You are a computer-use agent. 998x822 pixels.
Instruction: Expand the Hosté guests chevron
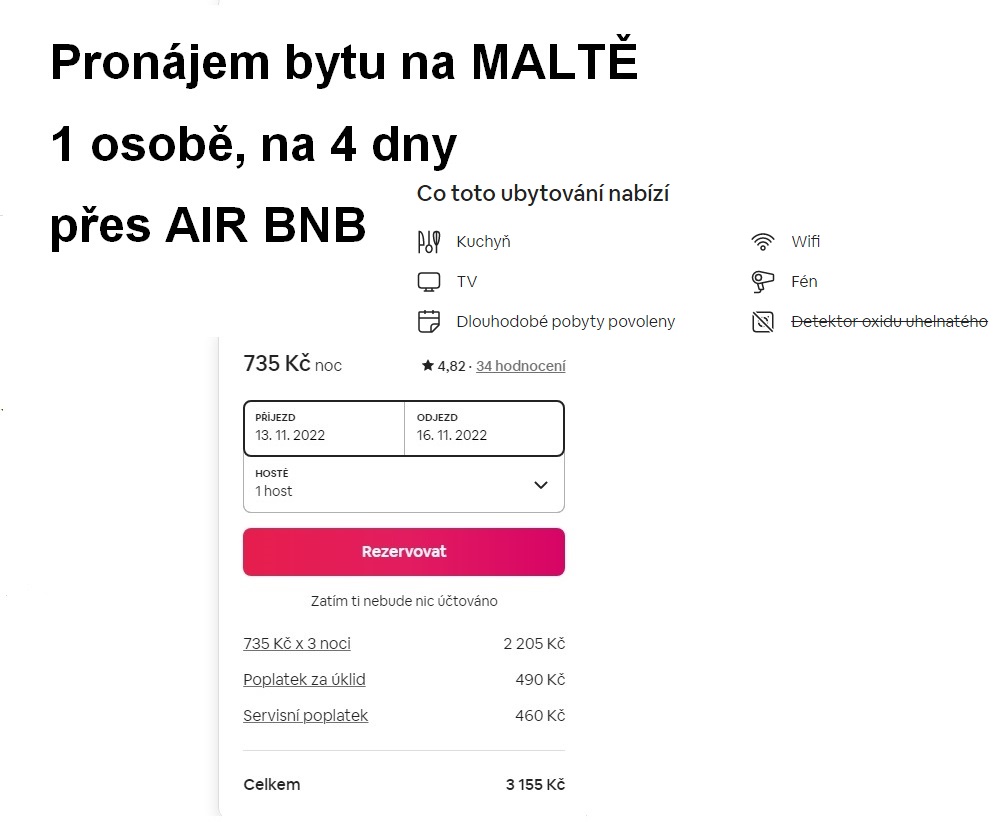click(541, 485)
